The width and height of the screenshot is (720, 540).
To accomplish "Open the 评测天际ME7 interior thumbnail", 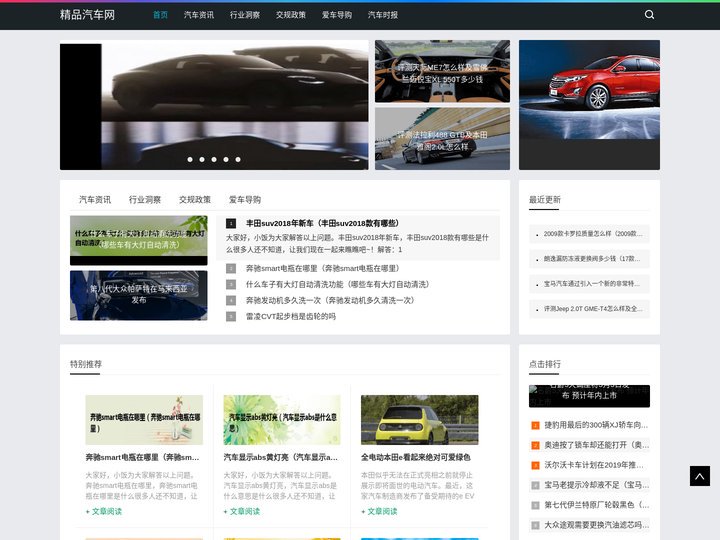I will [442, 71].
